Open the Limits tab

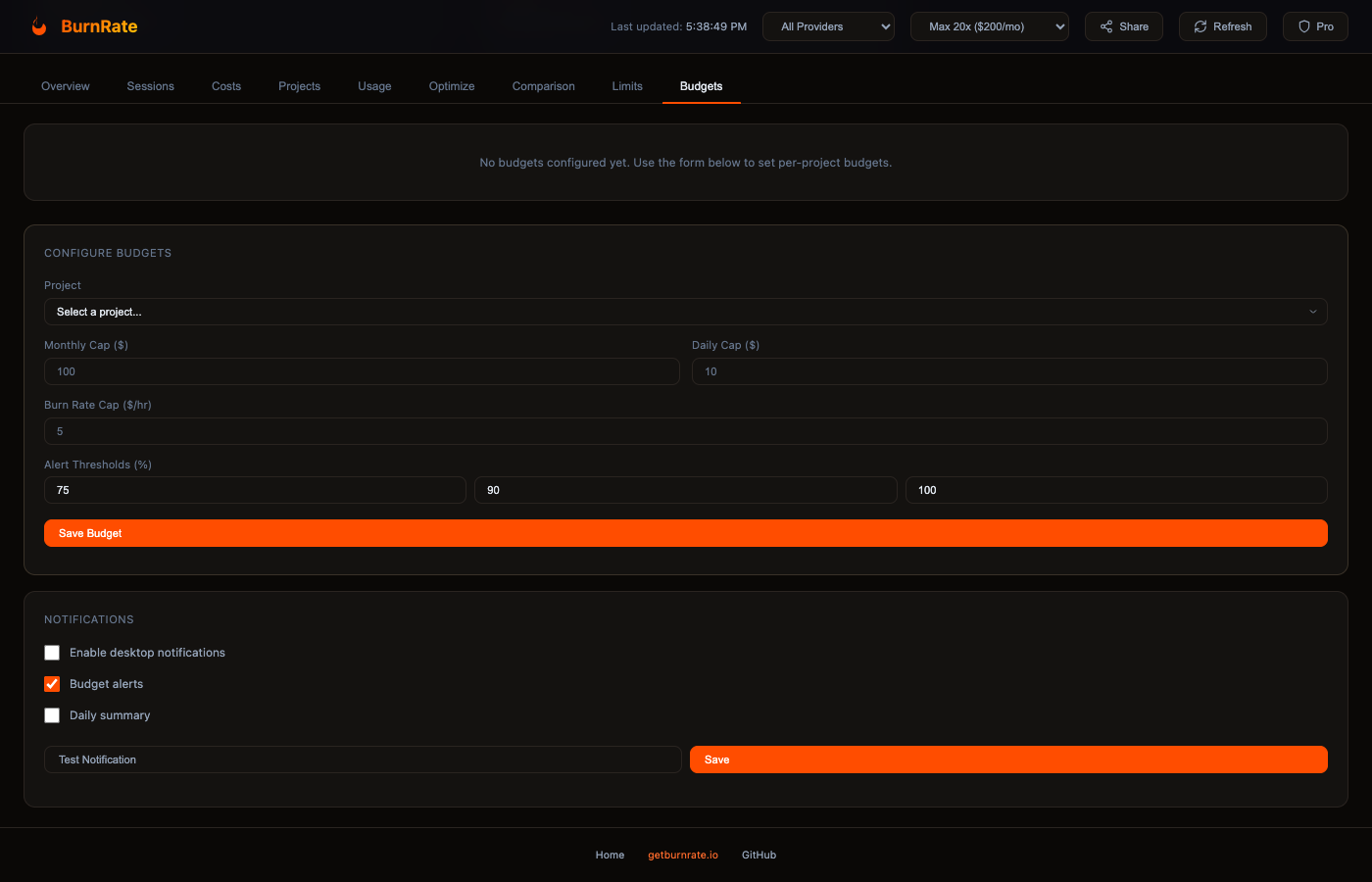click(x=626, y=86)
